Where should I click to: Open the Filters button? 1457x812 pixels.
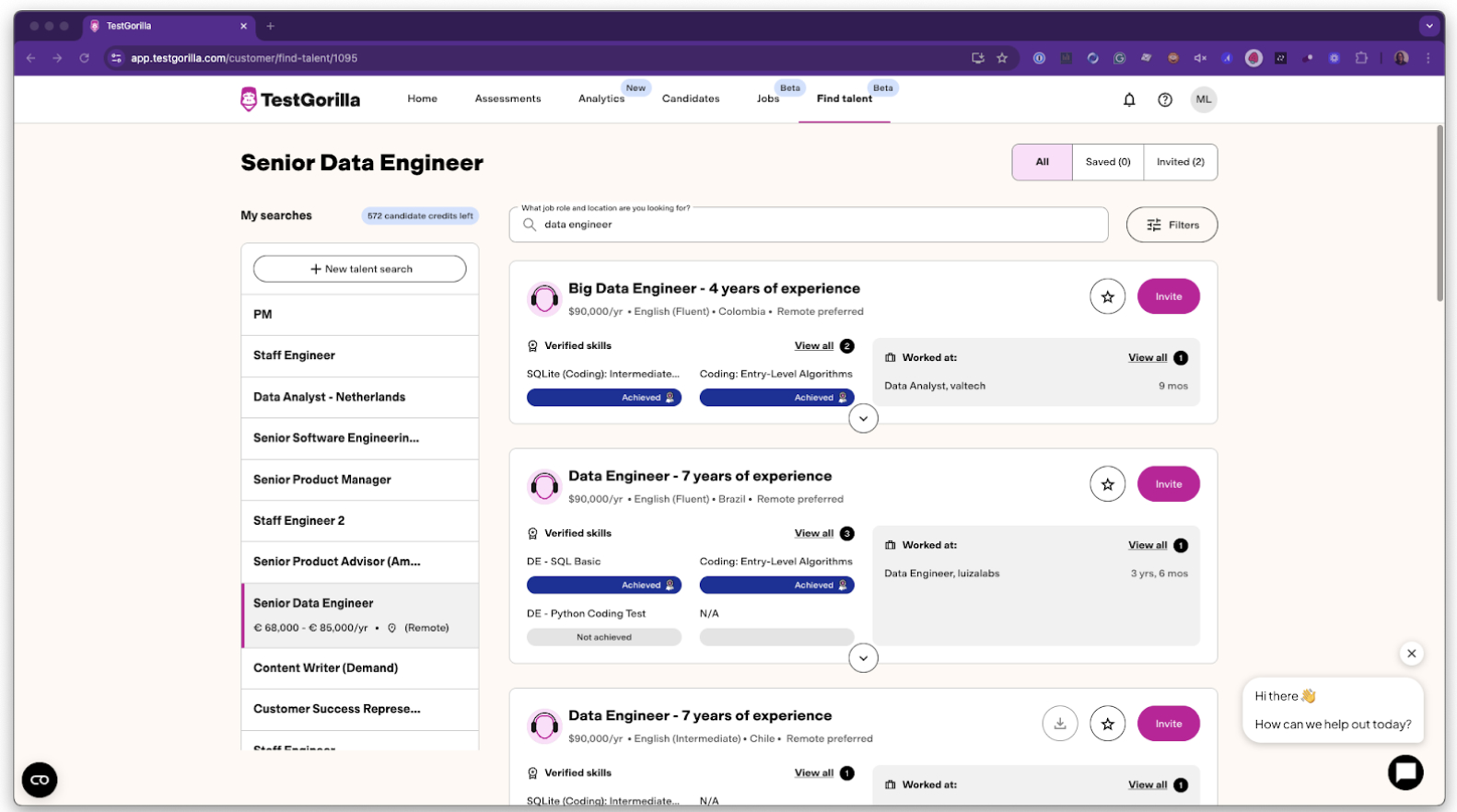1171,225
